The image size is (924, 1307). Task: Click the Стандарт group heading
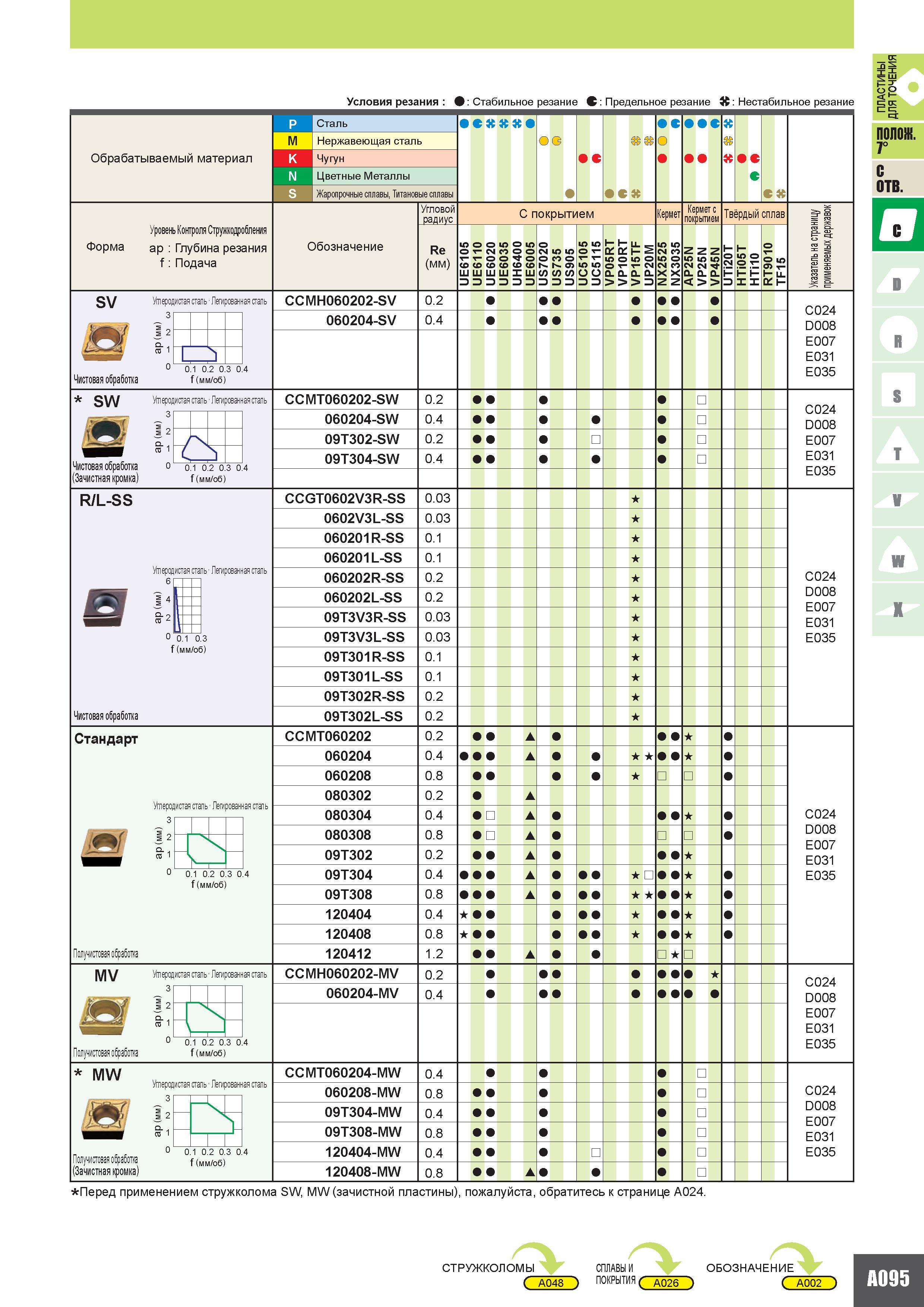click(106, 739)
